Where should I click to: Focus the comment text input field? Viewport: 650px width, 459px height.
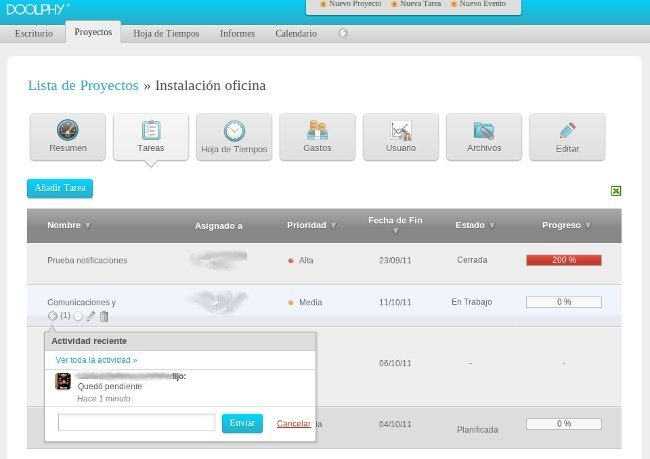[137, 423]
